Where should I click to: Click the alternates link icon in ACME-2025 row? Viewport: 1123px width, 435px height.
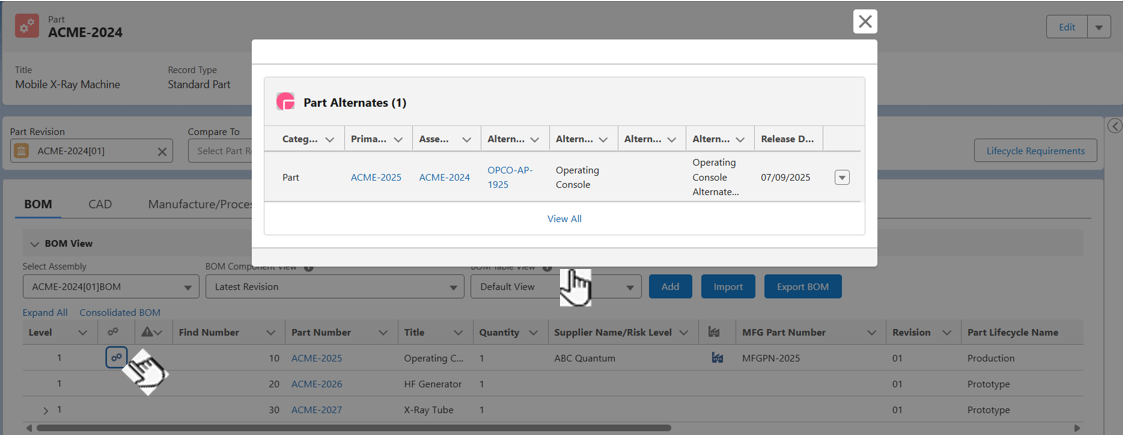(116, 358)
